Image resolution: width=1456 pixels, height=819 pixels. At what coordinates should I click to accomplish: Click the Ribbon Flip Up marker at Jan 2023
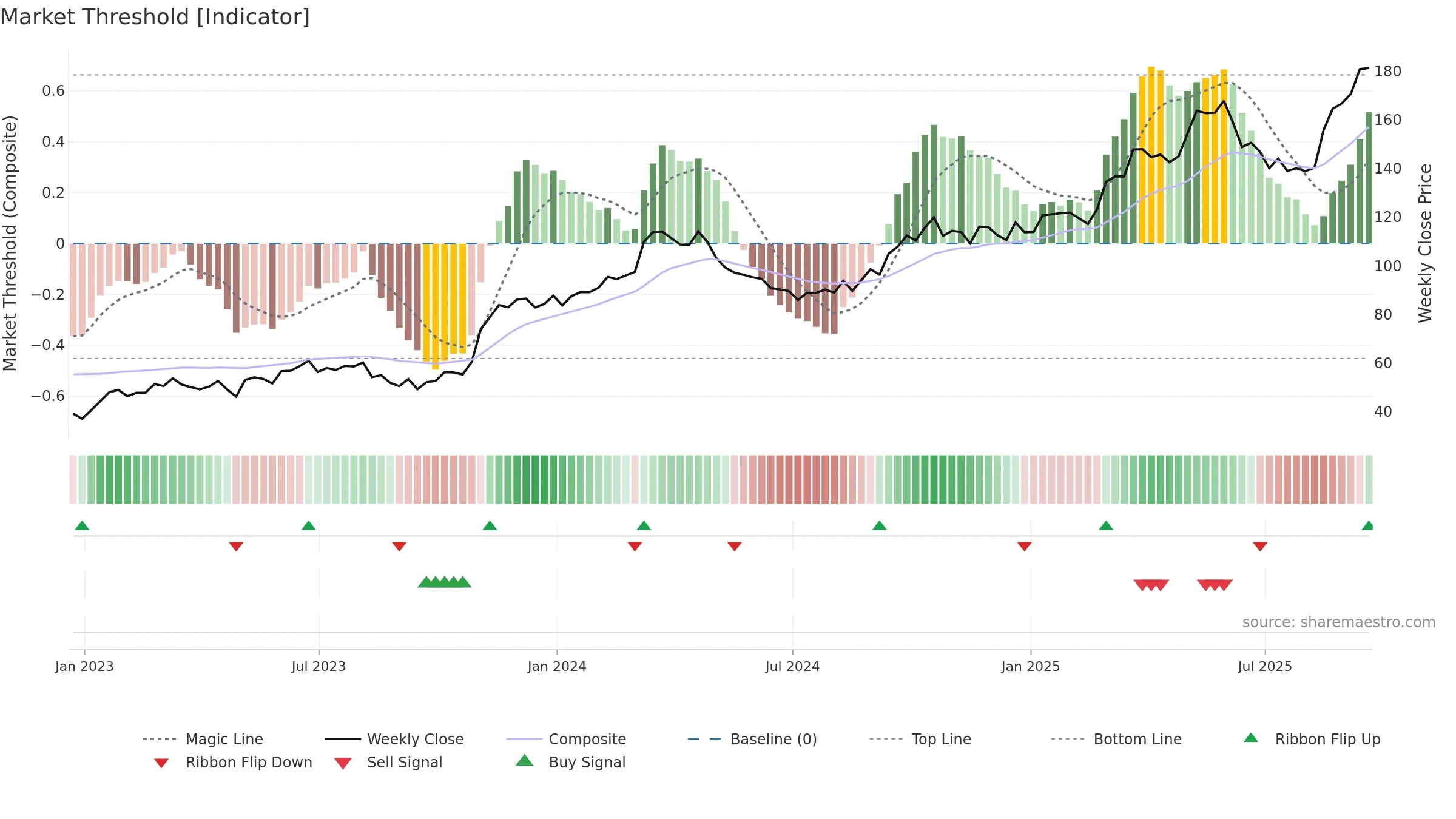click(82, 525)
